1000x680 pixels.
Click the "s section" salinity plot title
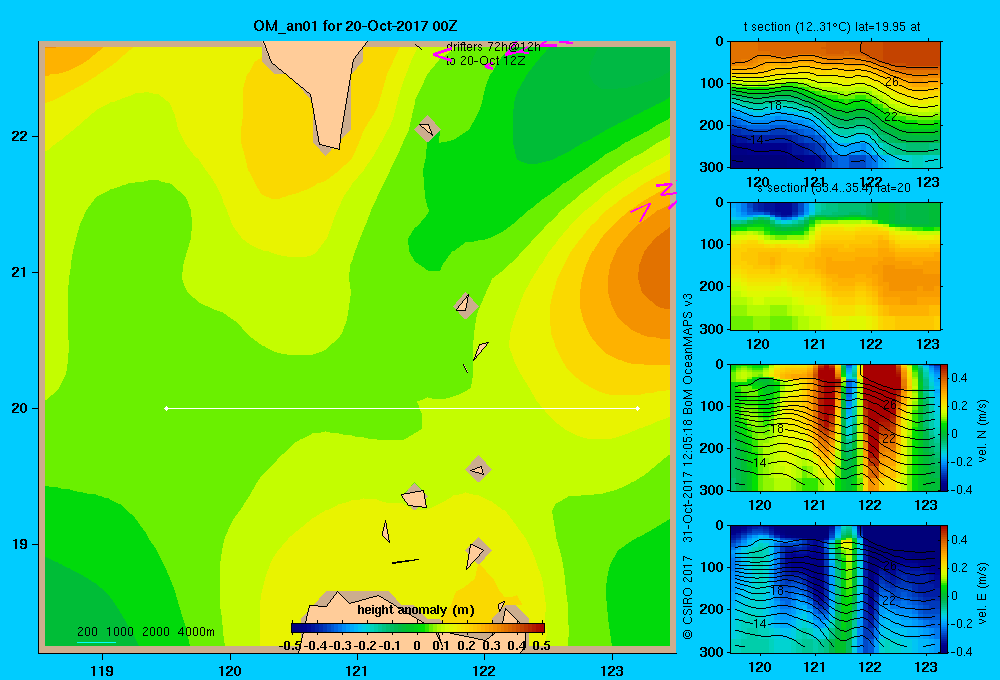[833, 188]
